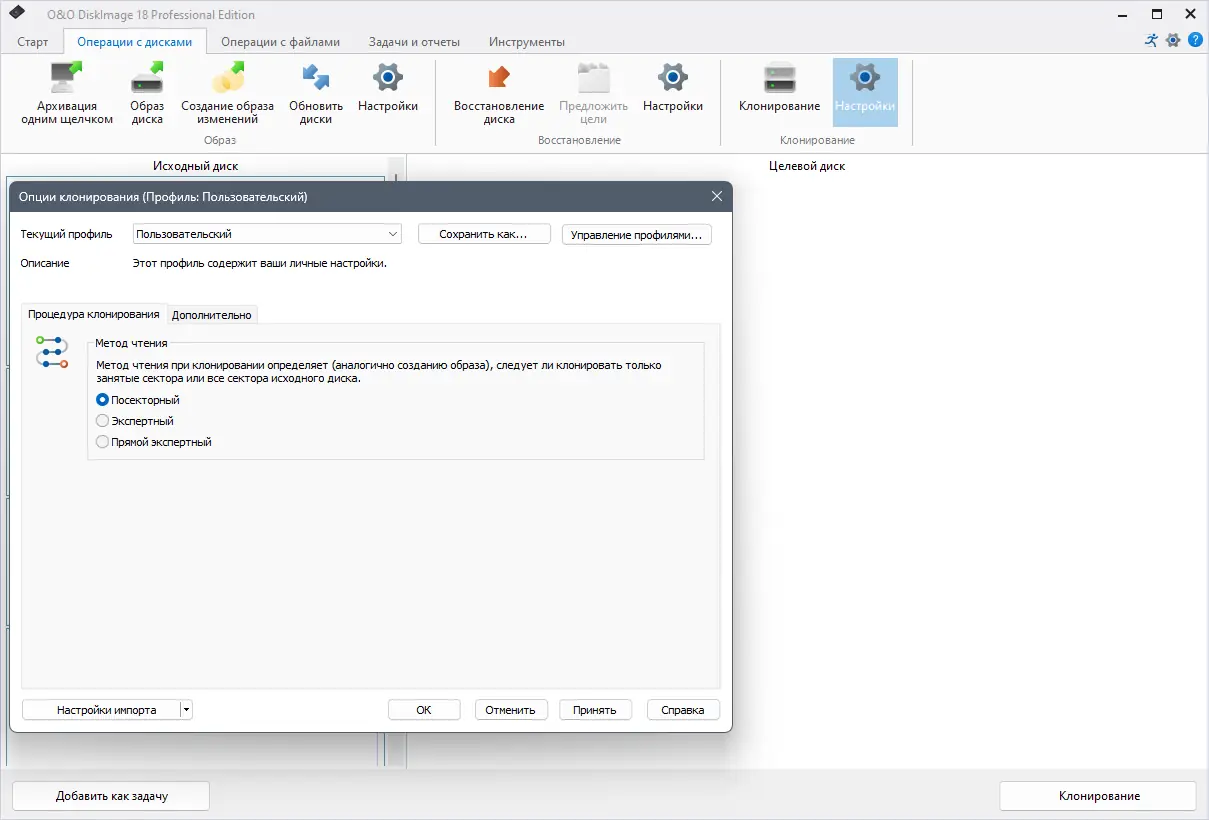
Task: Click the Метод чтения group label
Action: tap(131, 343)
